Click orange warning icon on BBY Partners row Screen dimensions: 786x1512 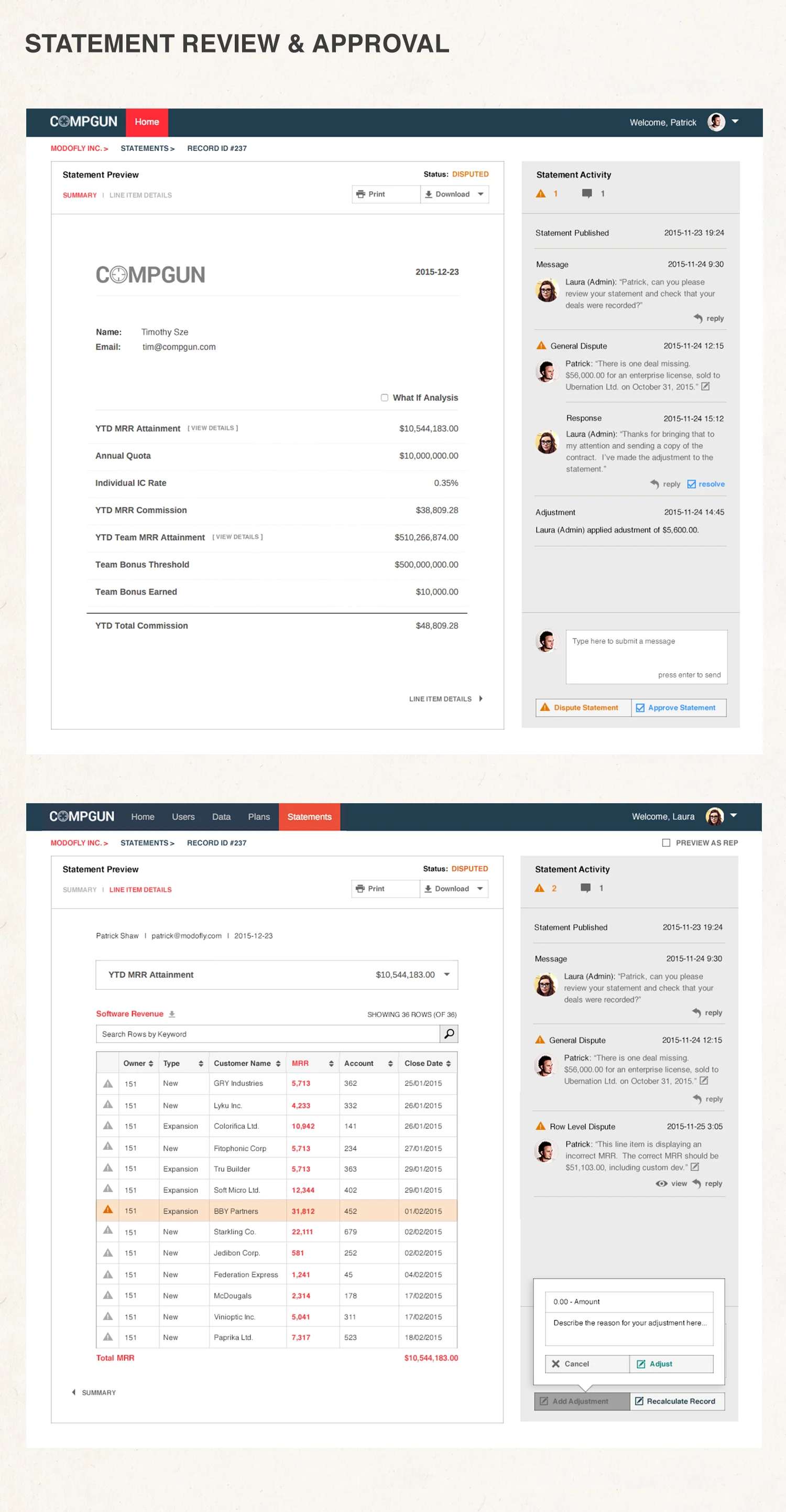coord(108,1209)
